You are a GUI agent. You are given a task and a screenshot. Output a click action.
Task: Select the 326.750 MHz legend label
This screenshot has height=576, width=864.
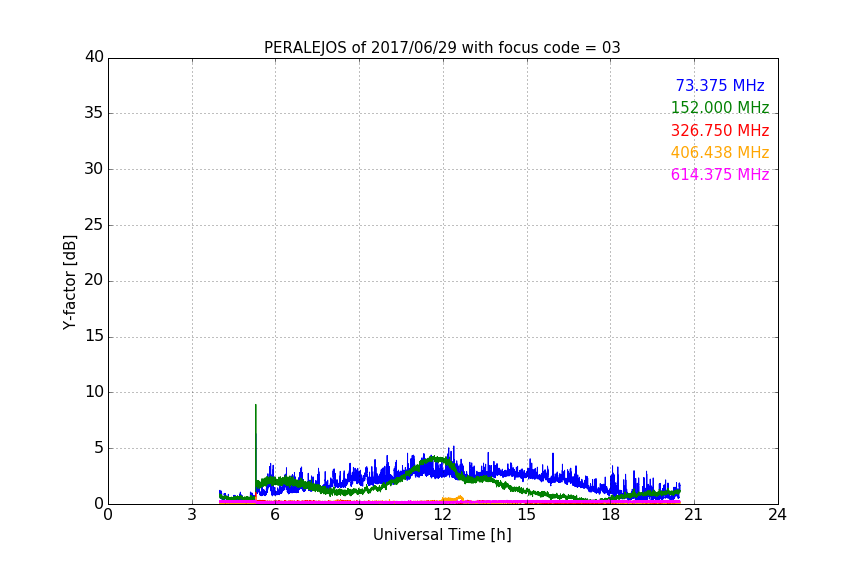720,130
